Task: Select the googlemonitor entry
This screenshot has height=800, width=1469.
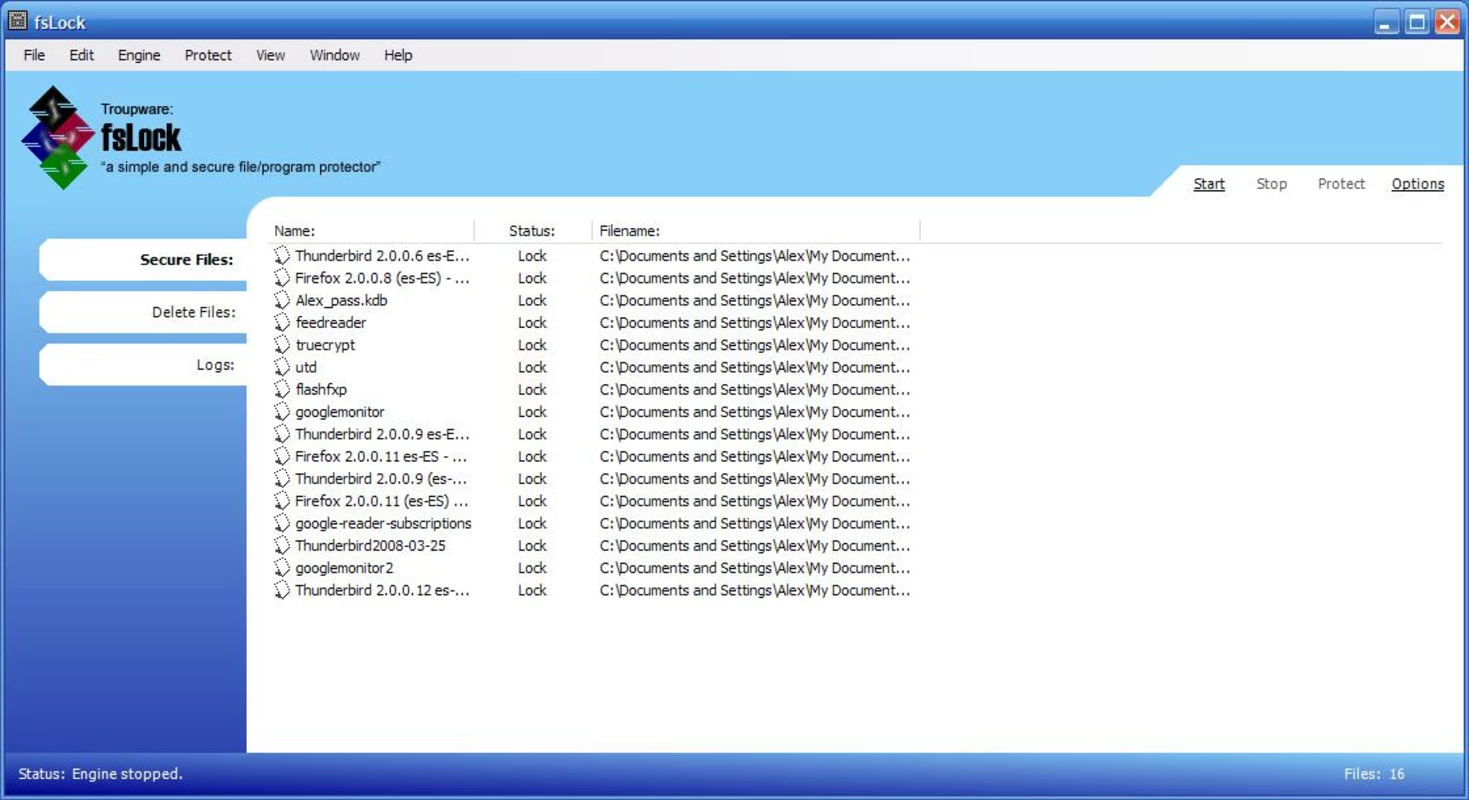Action: pos(340,412)
